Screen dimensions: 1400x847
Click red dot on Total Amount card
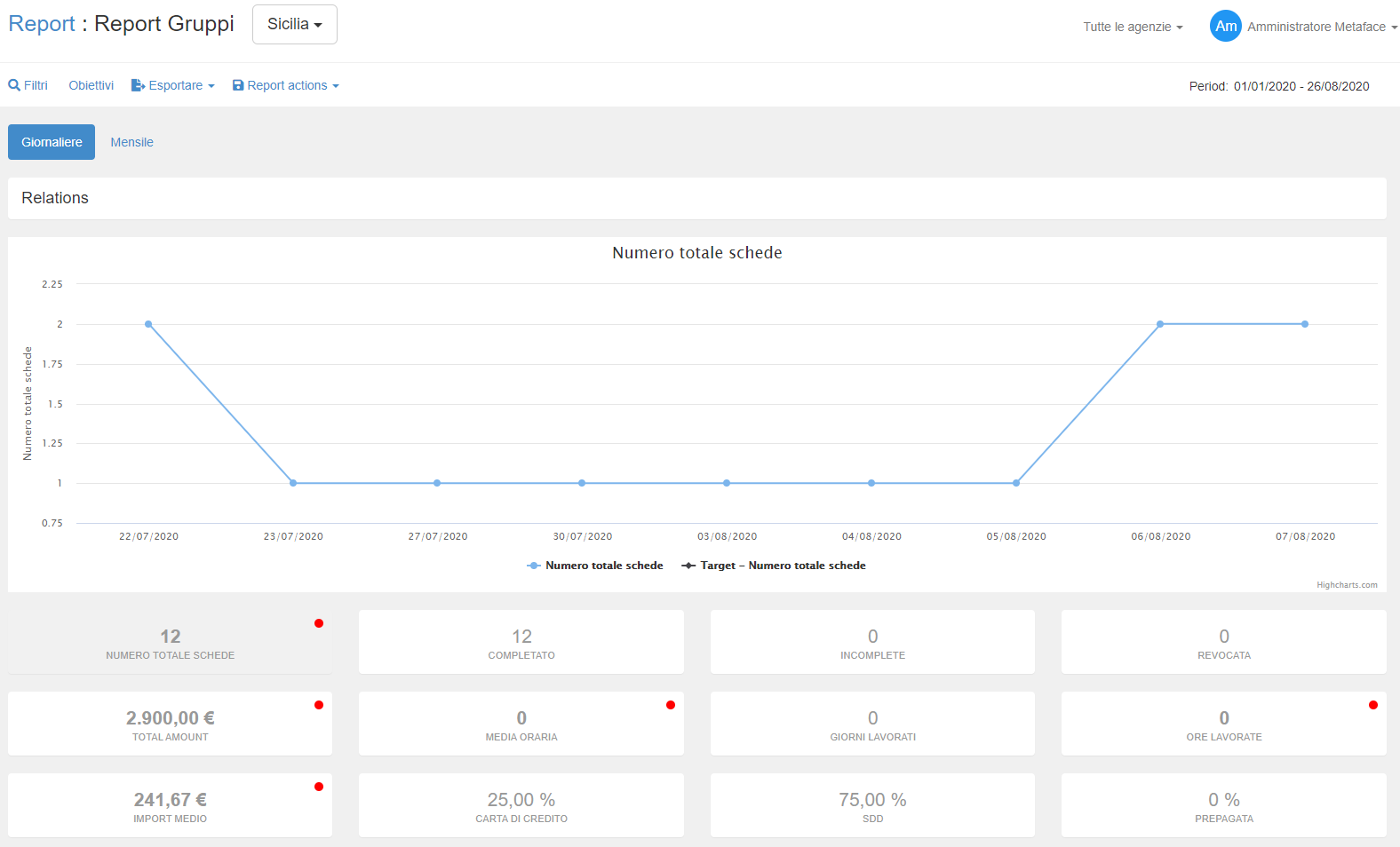319,705
